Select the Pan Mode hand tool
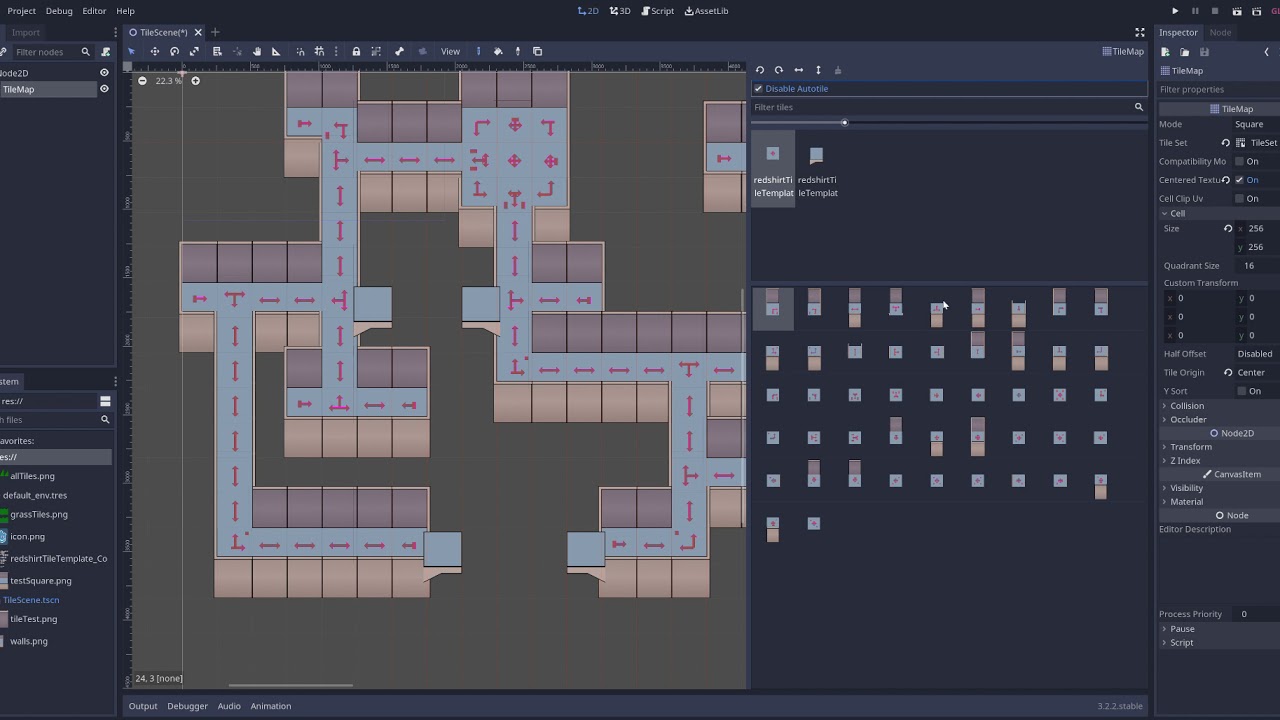 (257, 51)
